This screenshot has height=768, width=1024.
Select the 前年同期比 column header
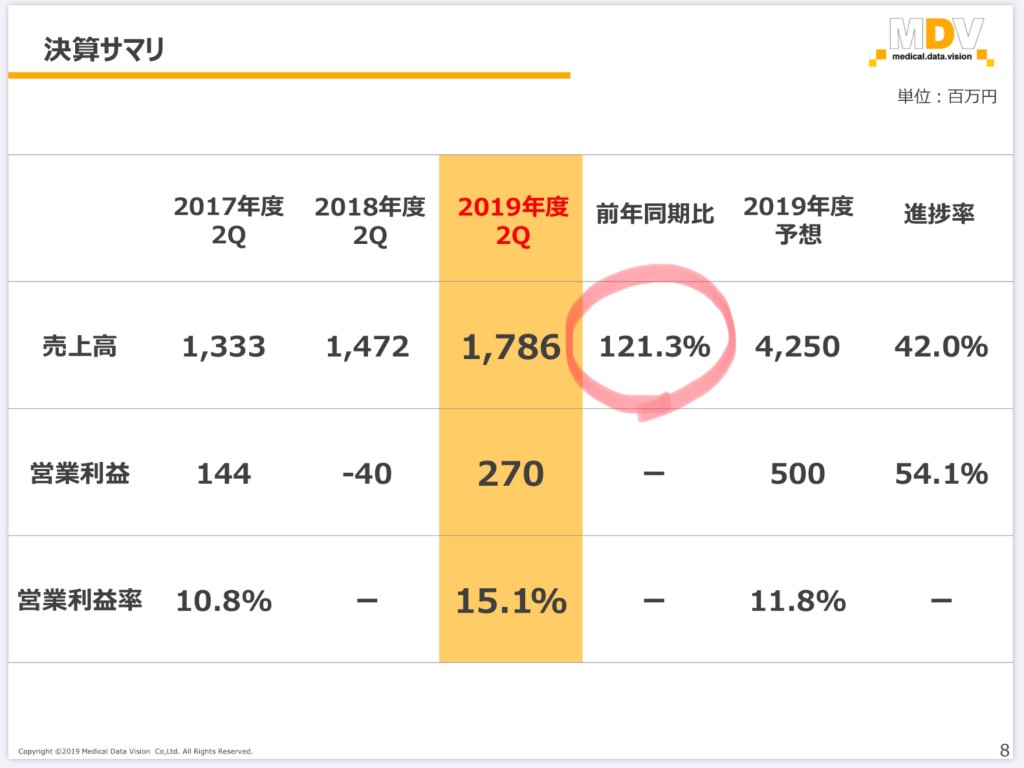(654, 214)
